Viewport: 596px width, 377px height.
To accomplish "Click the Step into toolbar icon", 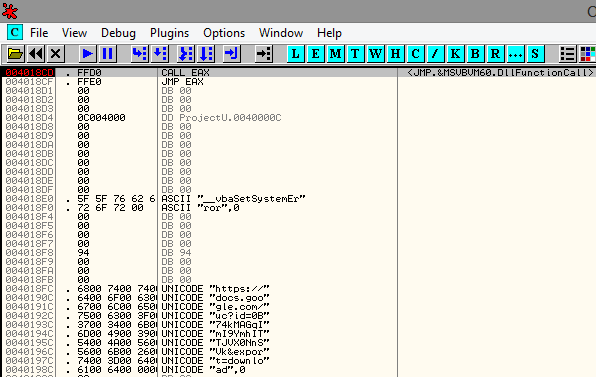I will point(139,54).
